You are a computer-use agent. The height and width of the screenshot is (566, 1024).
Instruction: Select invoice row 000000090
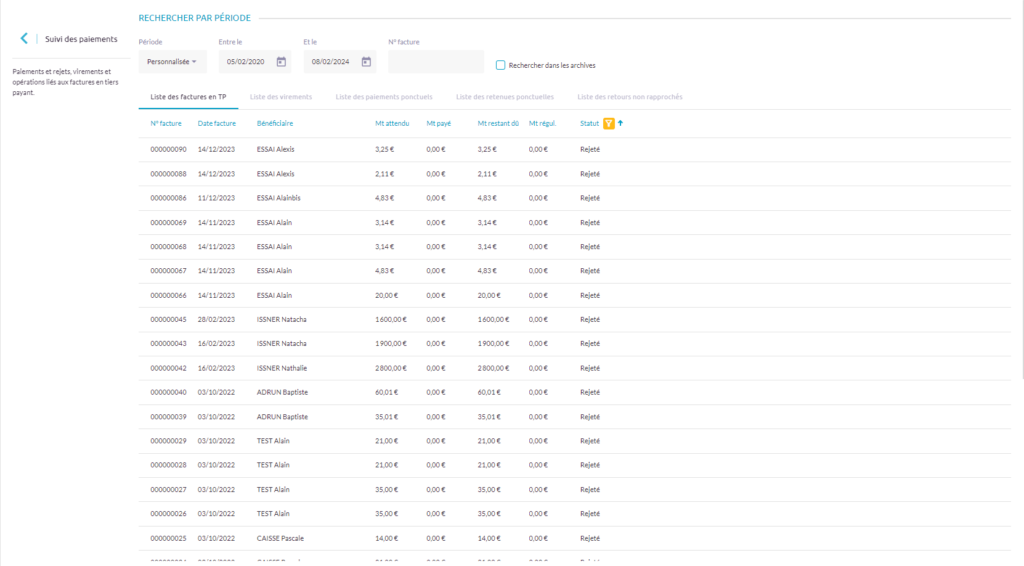[x=168, y=149]
